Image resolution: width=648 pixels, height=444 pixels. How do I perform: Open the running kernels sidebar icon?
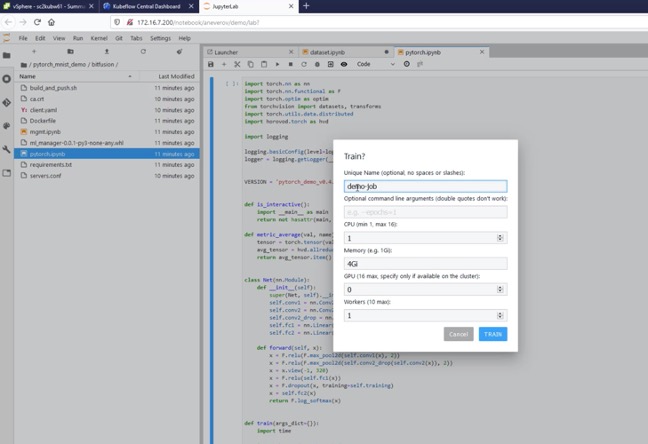(x=7, y=78)
